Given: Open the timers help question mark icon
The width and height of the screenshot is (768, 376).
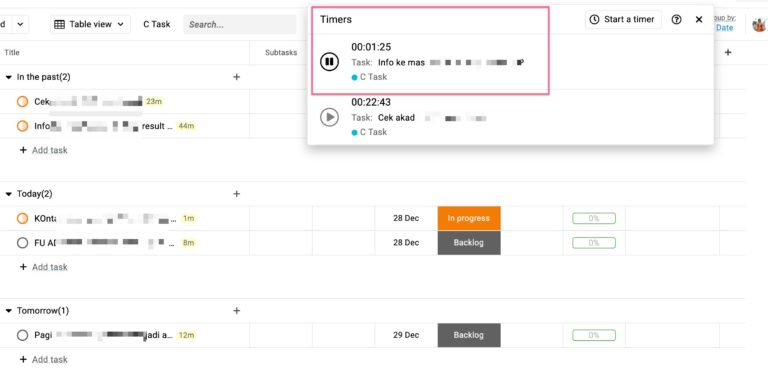Looking at the screenshot, I should tap(676, 20).
